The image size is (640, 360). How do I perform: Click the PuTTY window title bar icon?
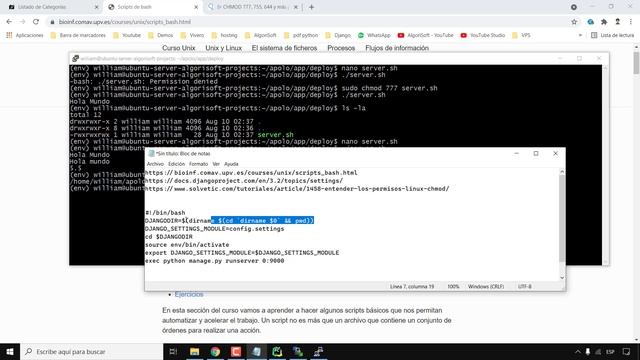75,58
